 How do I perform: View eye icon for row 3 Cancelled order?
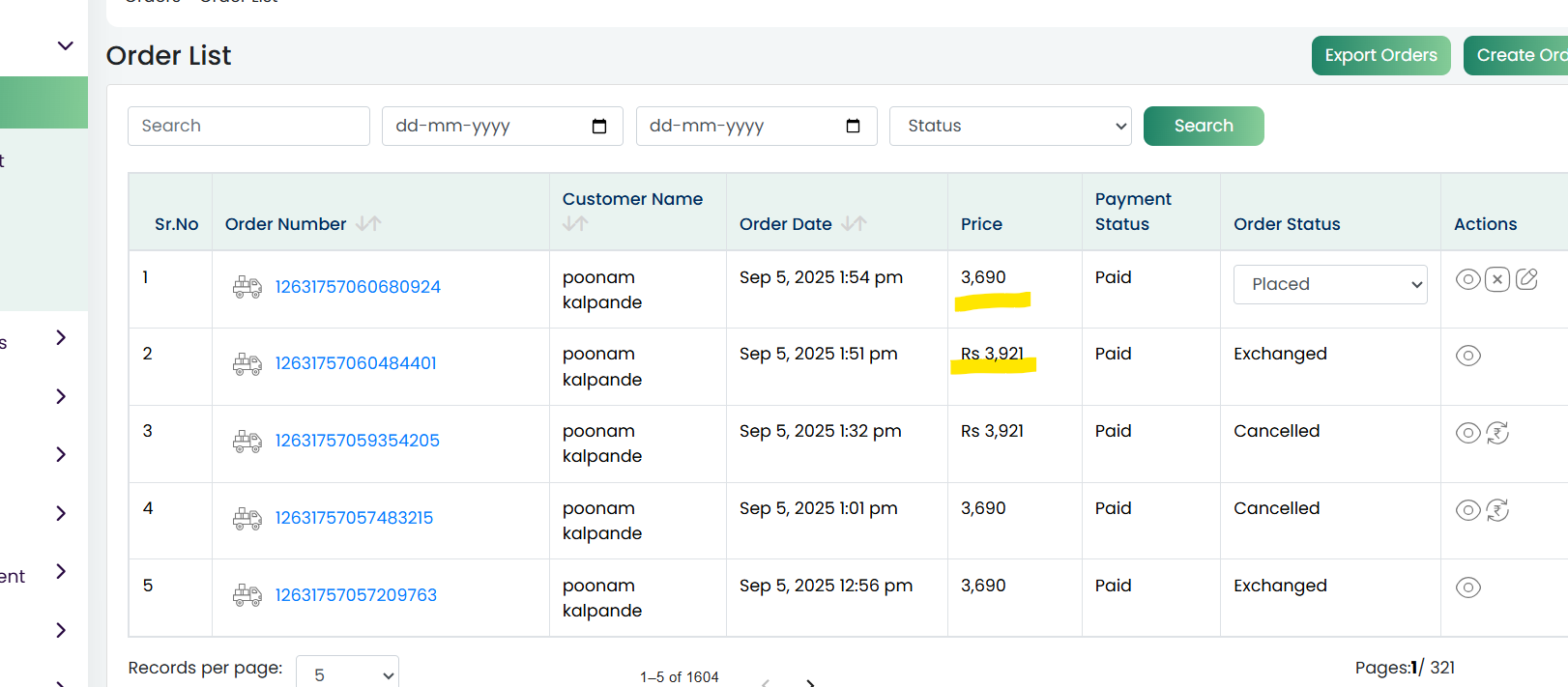click(1468, 433)
